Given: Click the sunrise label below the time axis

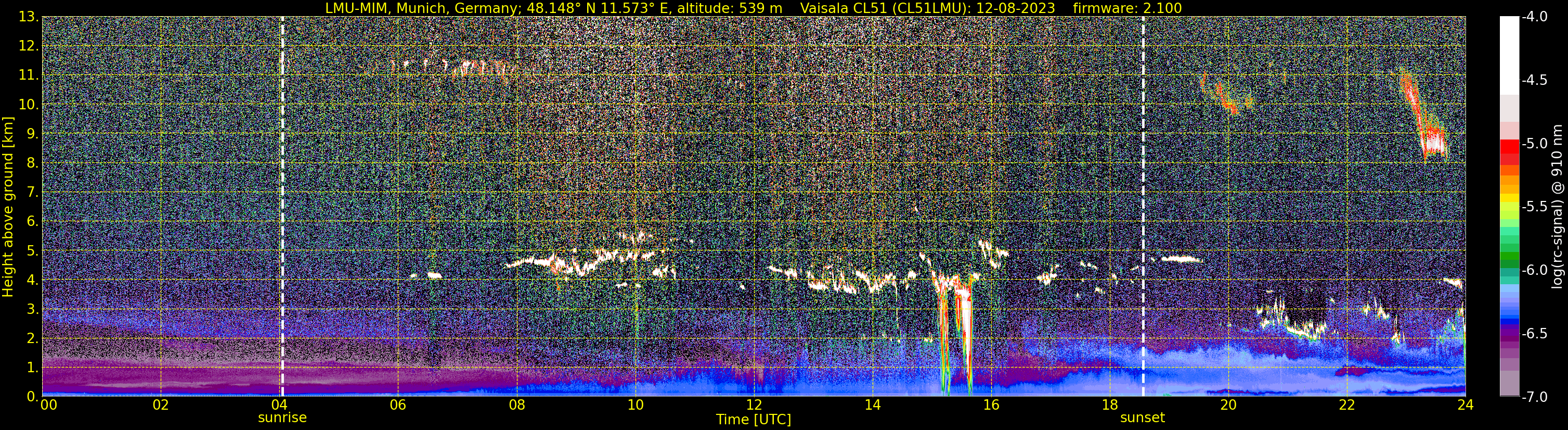Looking at the screenshot, I should (282, 418).
